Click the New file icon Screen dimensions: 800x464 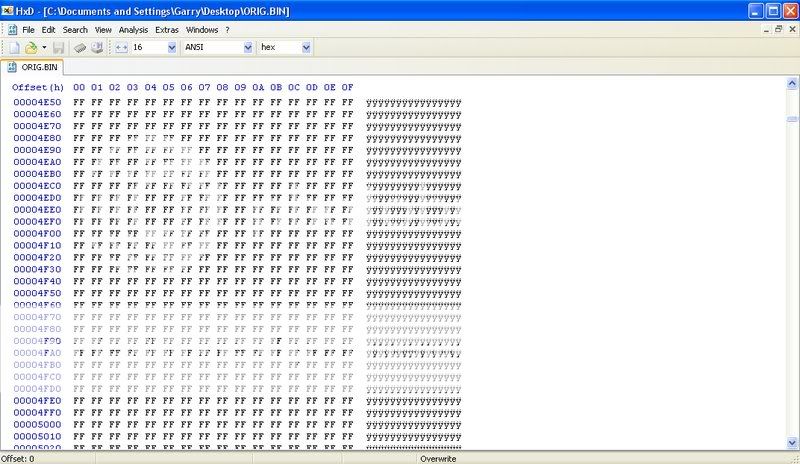(14, 47)
